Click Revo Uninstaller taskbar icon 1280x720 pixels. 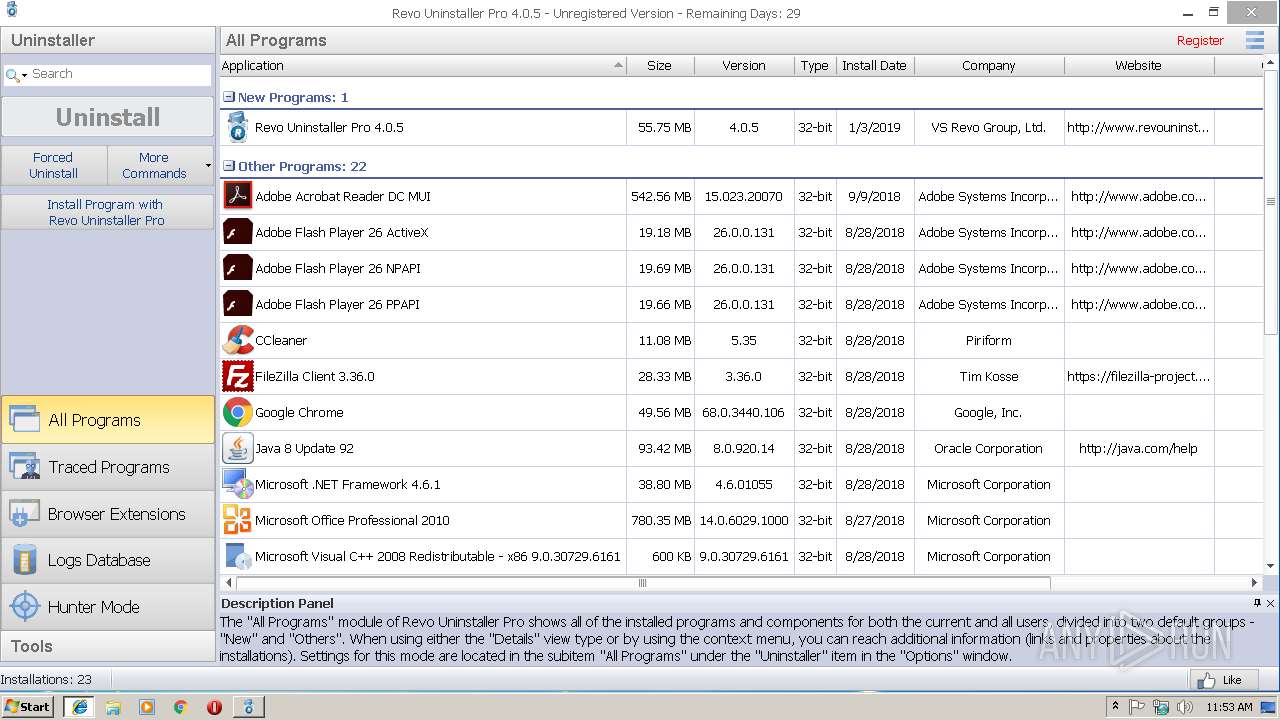pyautogui.click(x=248, y=707)
